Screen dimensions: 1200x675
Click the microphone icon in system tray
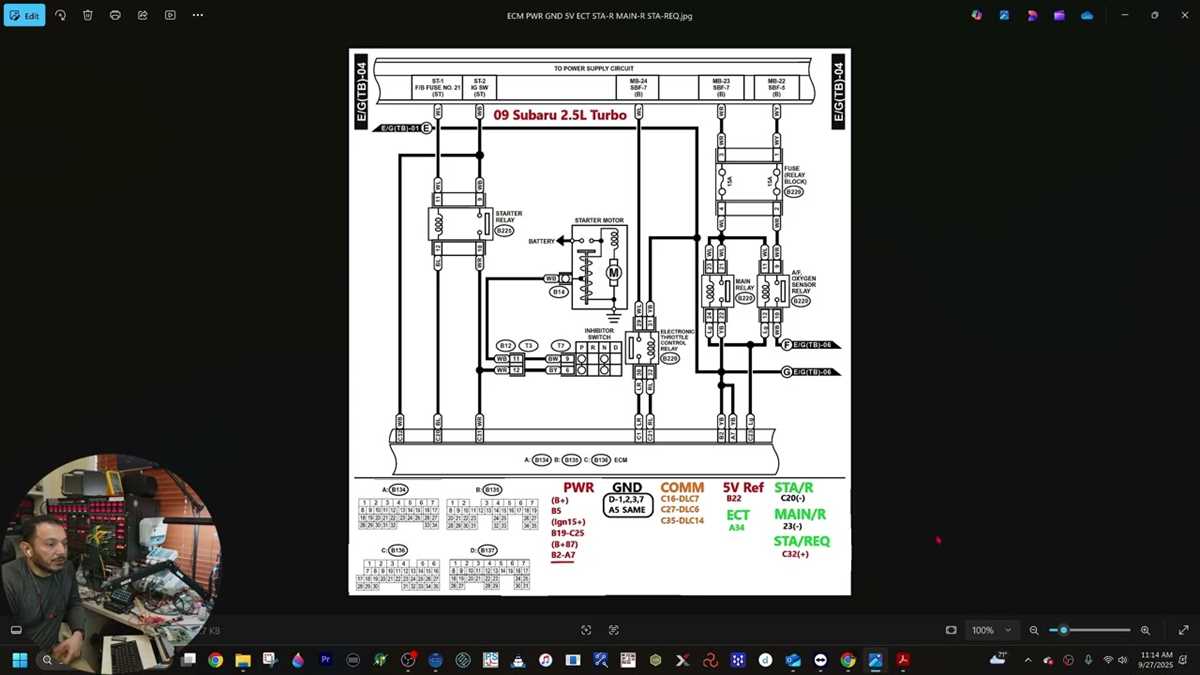pos(1088,660)
